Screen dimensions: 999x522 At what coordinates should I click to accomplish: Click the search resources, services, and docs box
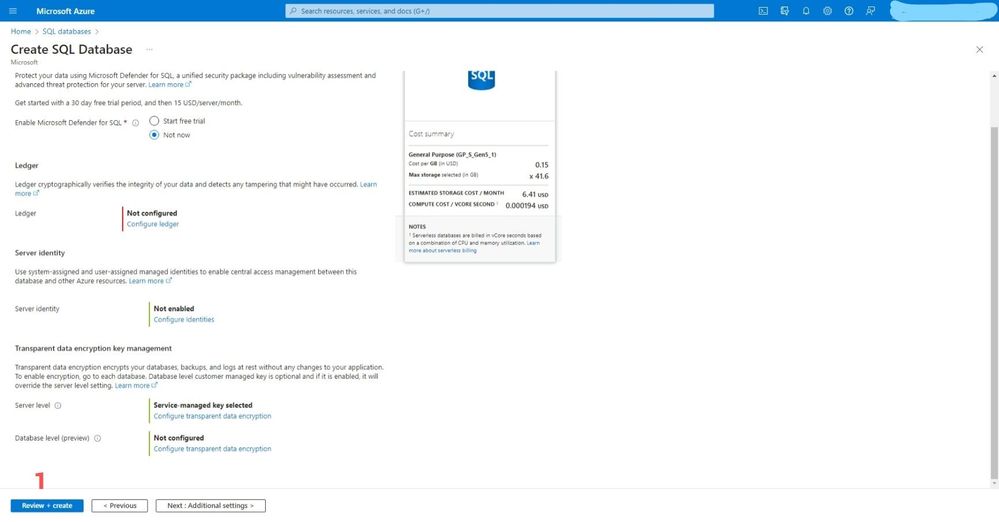click(500, 11)
